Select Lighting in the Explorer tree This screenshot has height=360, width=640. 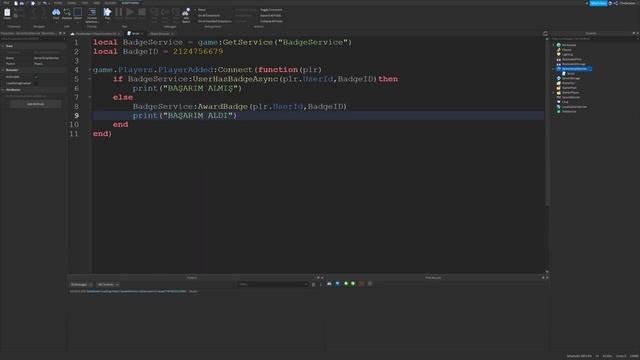coord(567,54)
